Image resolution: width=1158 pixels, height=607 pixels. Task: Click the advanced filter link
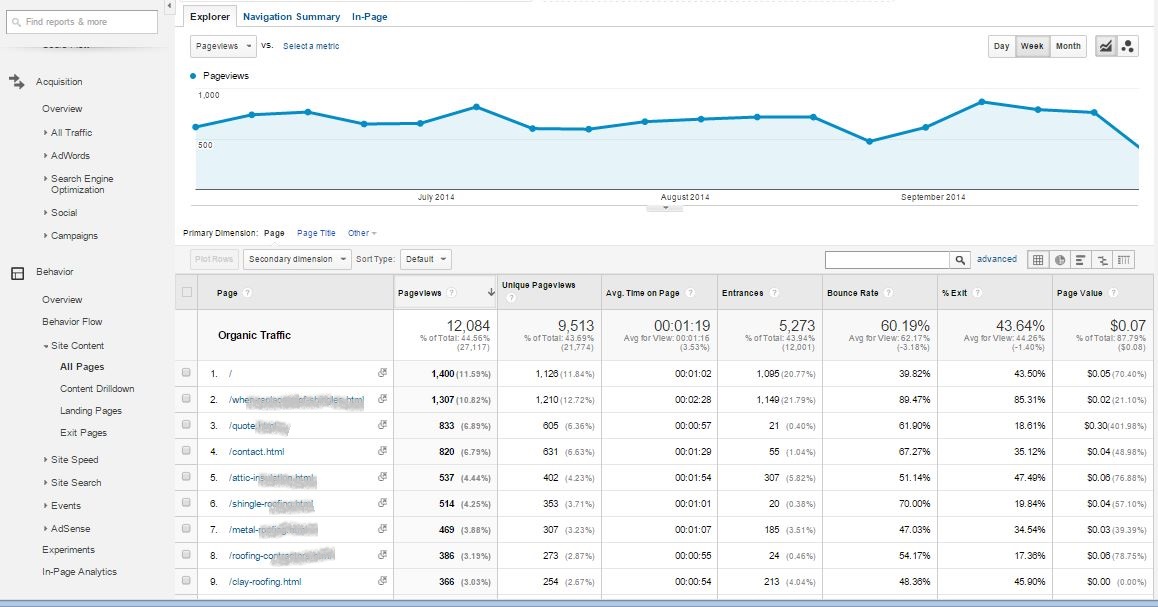[x=996, y=259]
